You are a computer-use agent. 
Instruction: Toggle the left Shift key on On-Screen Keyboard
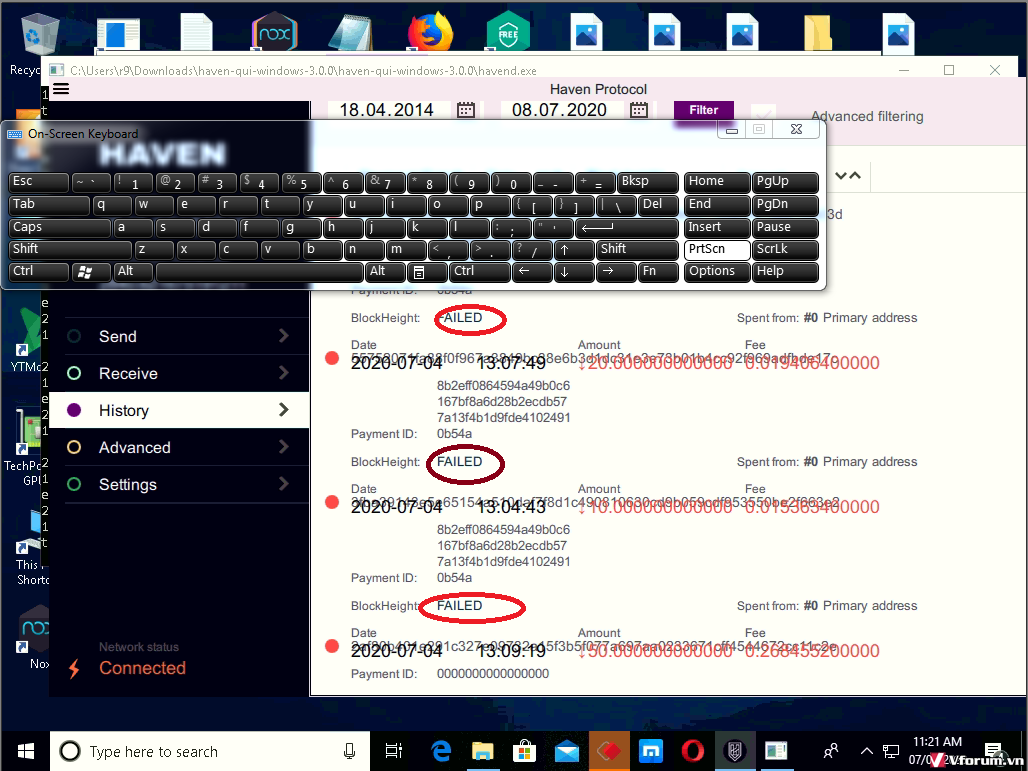point(70,250)
